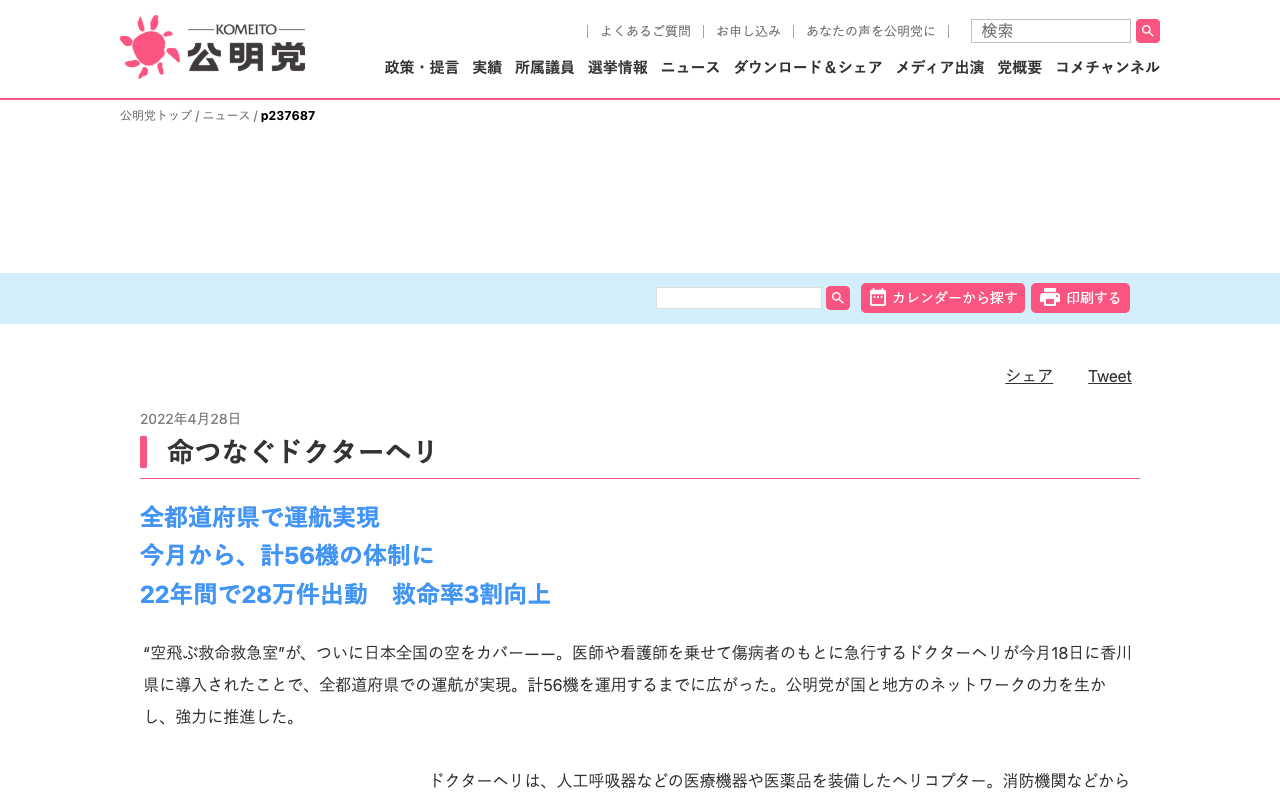
Task: Click subheading 今月から、計56機の体制に
Action: tap(287, 556)
